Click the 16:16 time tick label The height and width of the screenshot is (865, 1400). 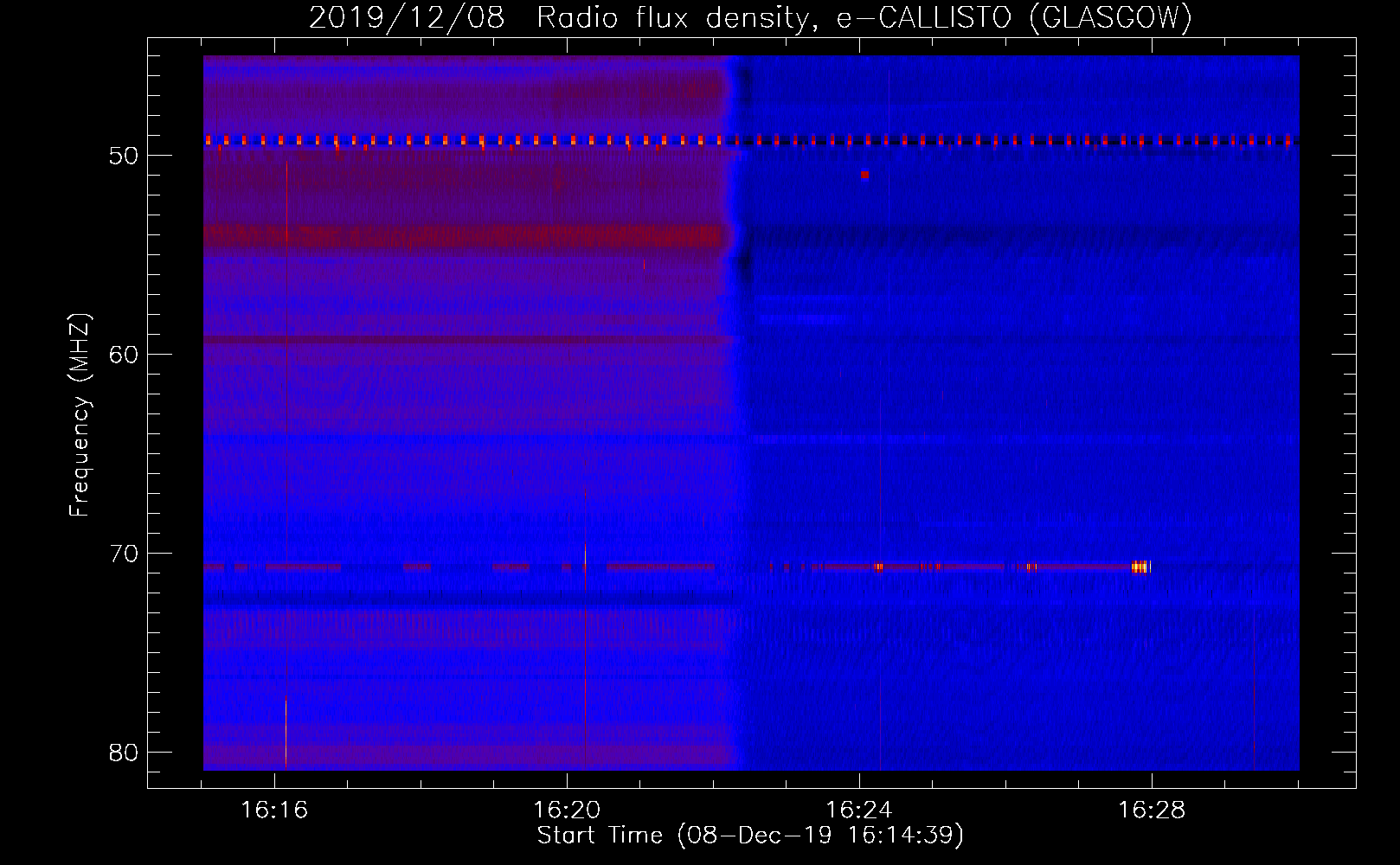coord(274,811)
